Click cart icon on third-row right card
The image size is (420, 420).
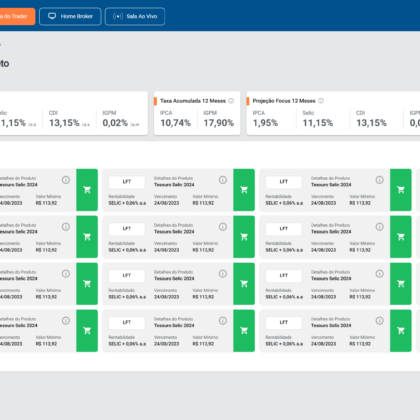(x=401, y=284)
